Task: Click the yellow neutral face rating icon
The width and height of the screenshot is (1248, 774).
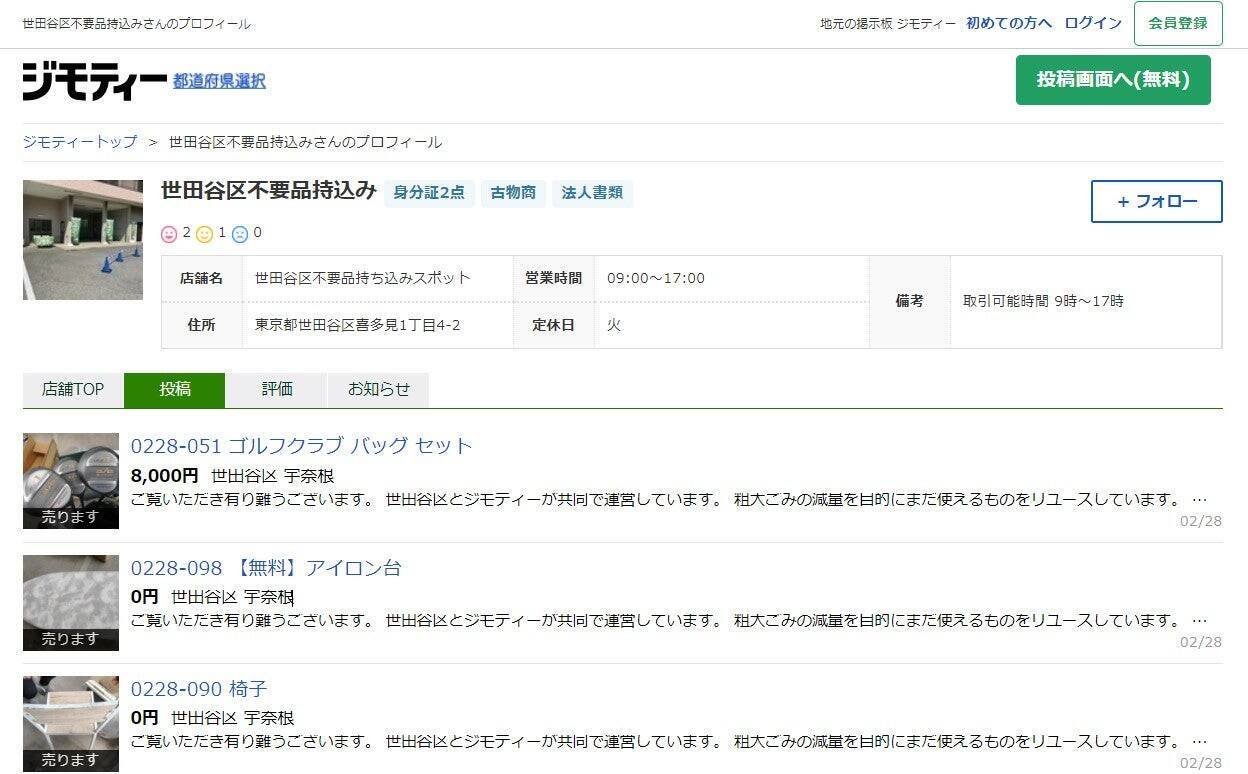Action: (x=205, y=234)
